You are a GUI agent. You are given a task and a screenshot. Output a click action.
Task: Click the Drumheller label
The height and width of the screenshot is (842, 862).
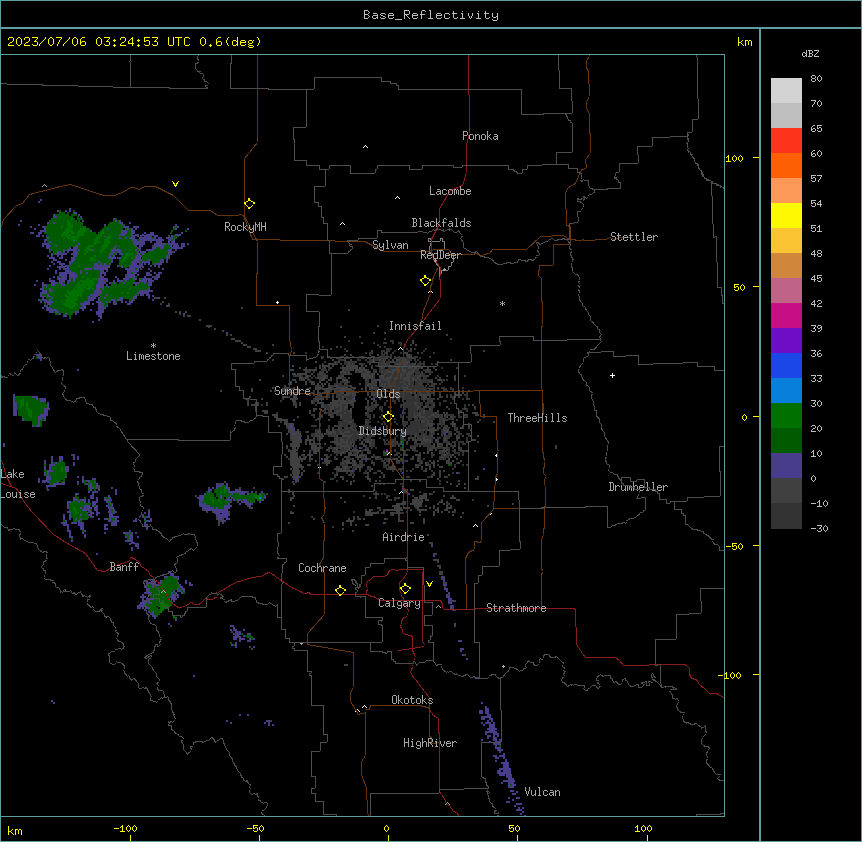[638, 487]
